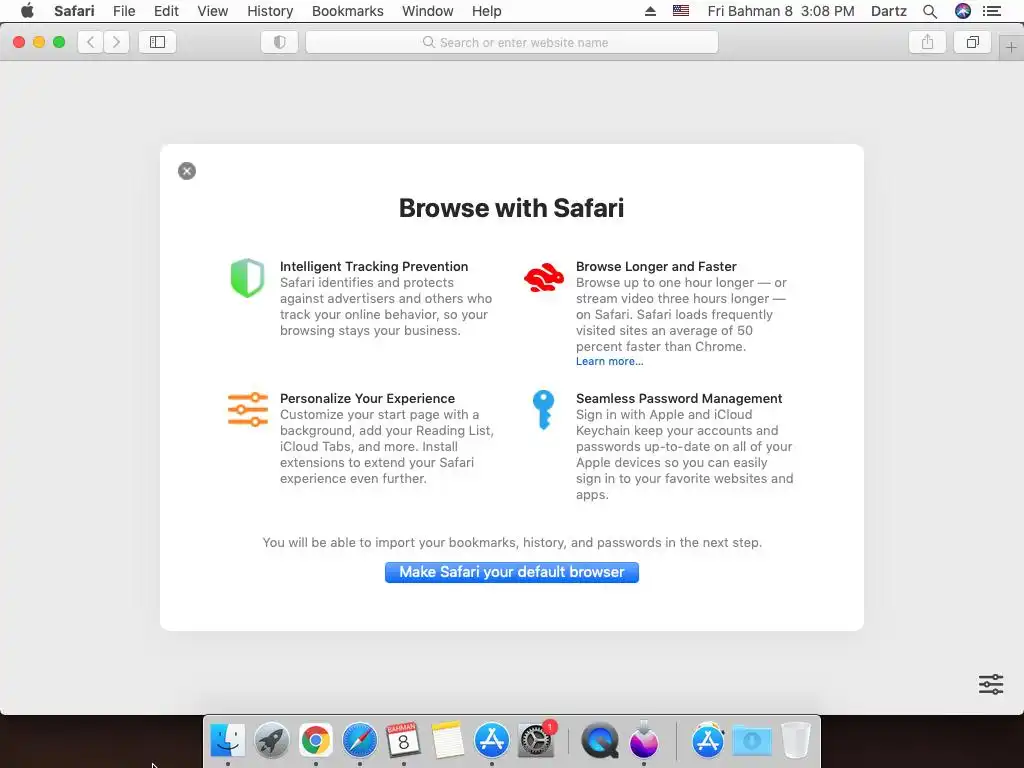
Task: Open the Window menu
Action: 428,11
